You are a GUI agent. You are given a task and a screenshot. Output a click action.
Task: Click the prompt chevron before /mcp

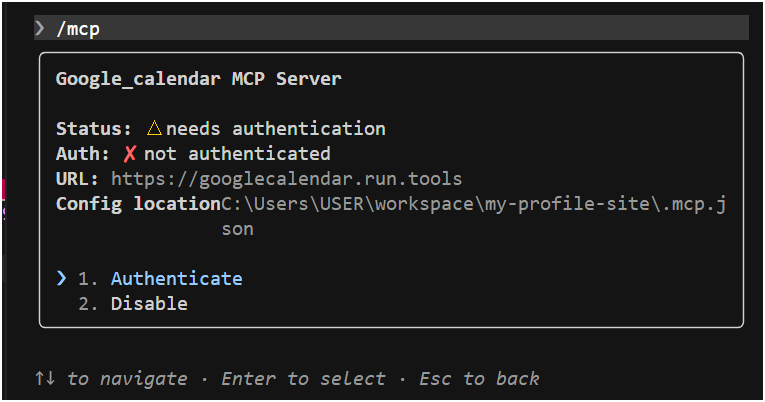coord(39,28)
